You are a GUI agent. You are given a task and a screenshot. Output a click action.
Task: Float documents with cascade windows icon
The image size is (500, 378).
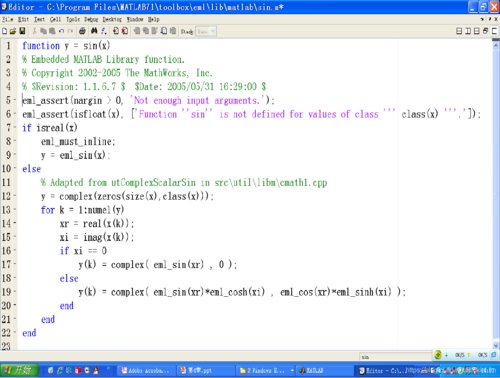tap(486, 31)
